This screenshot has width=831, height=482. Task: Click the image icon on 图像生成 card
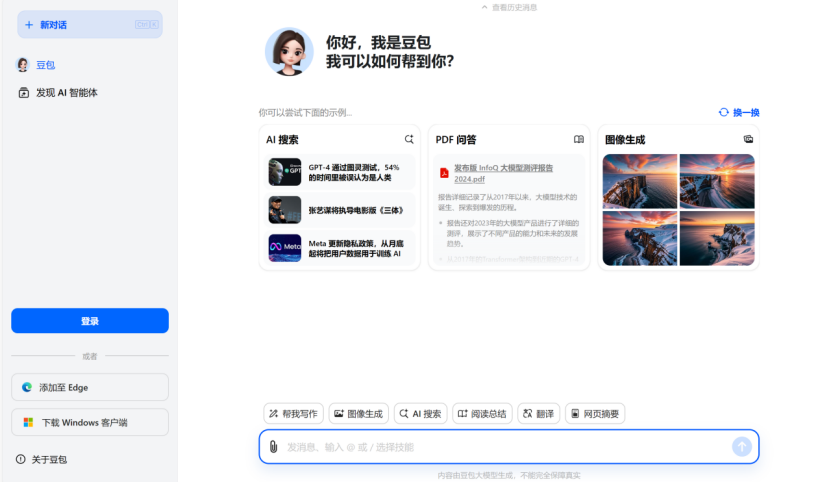coord(748,139)
